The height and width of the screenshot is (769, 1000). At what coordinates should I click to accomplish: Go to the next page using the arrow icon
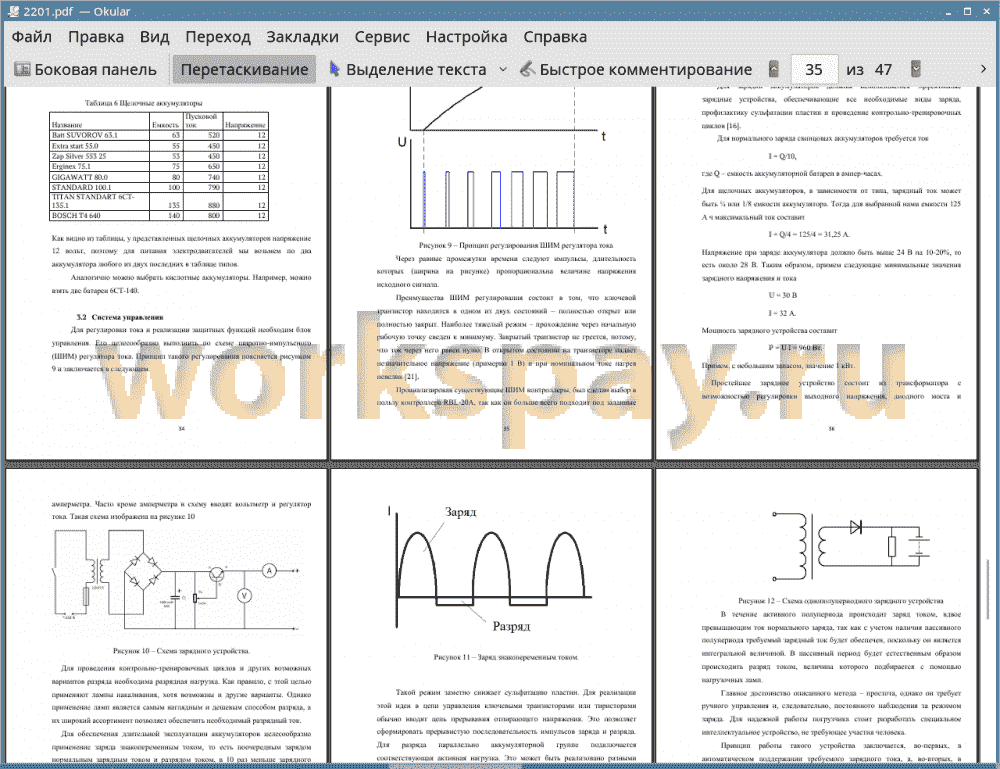click(916, 69)
